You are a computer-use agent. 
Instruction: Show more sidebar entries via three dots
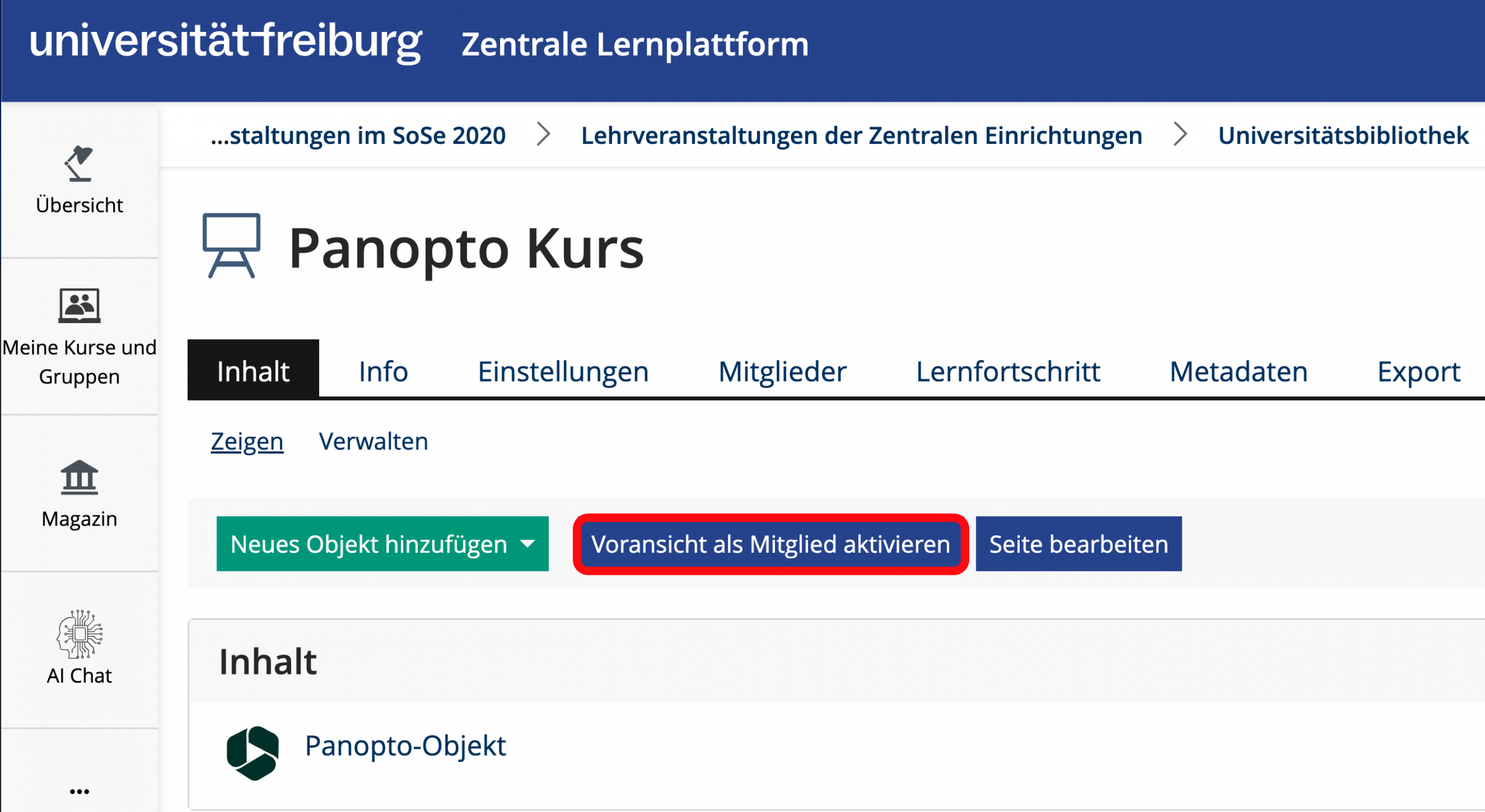point(79,792)
